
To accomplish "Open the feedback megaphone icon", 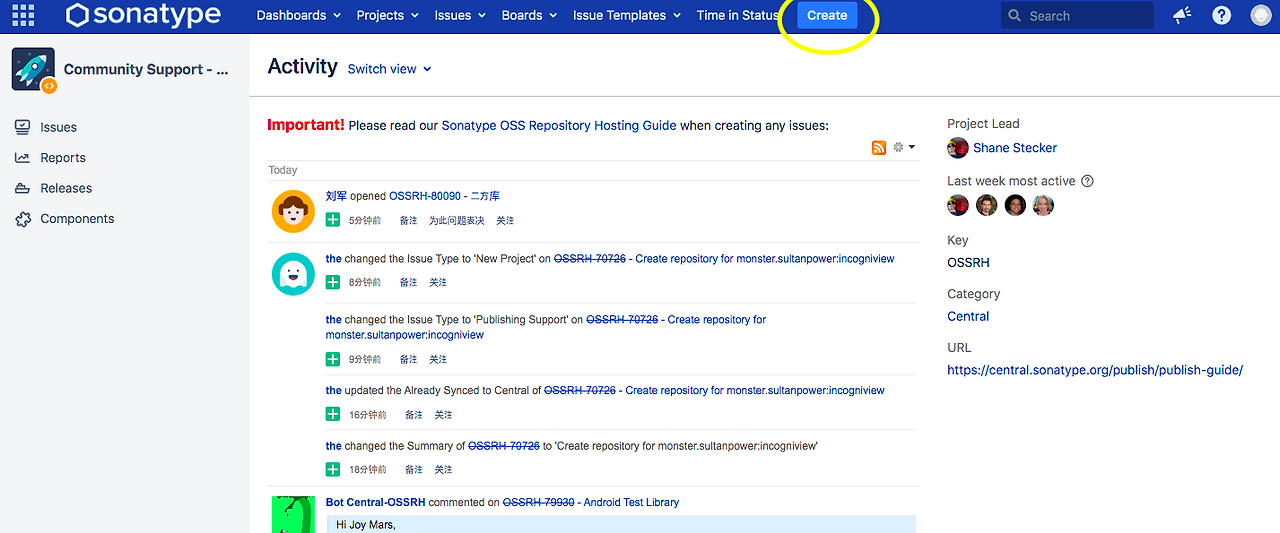I will pos(1182,15).
